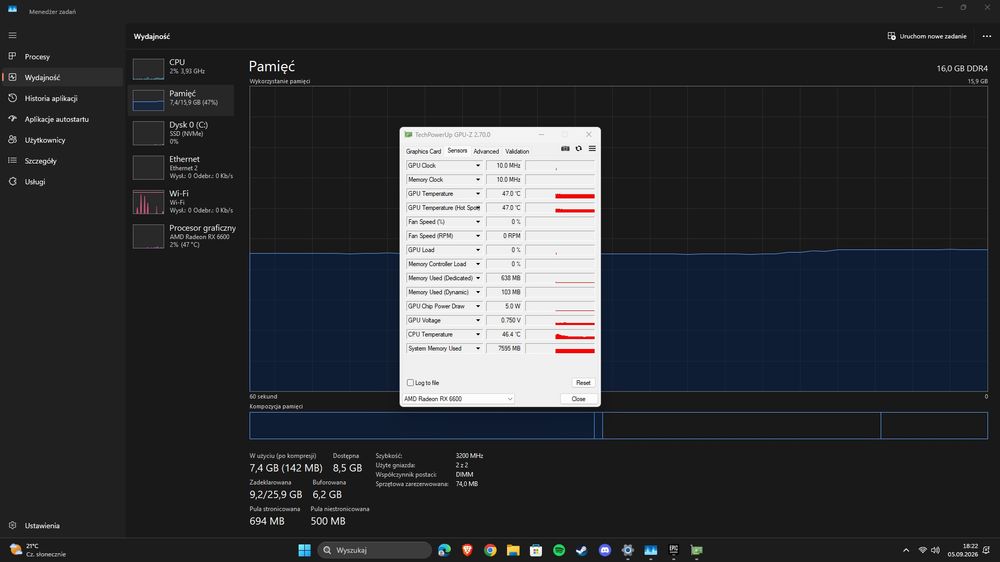Click the GPU-Z screenshot camera icon

tap(565, 149)
